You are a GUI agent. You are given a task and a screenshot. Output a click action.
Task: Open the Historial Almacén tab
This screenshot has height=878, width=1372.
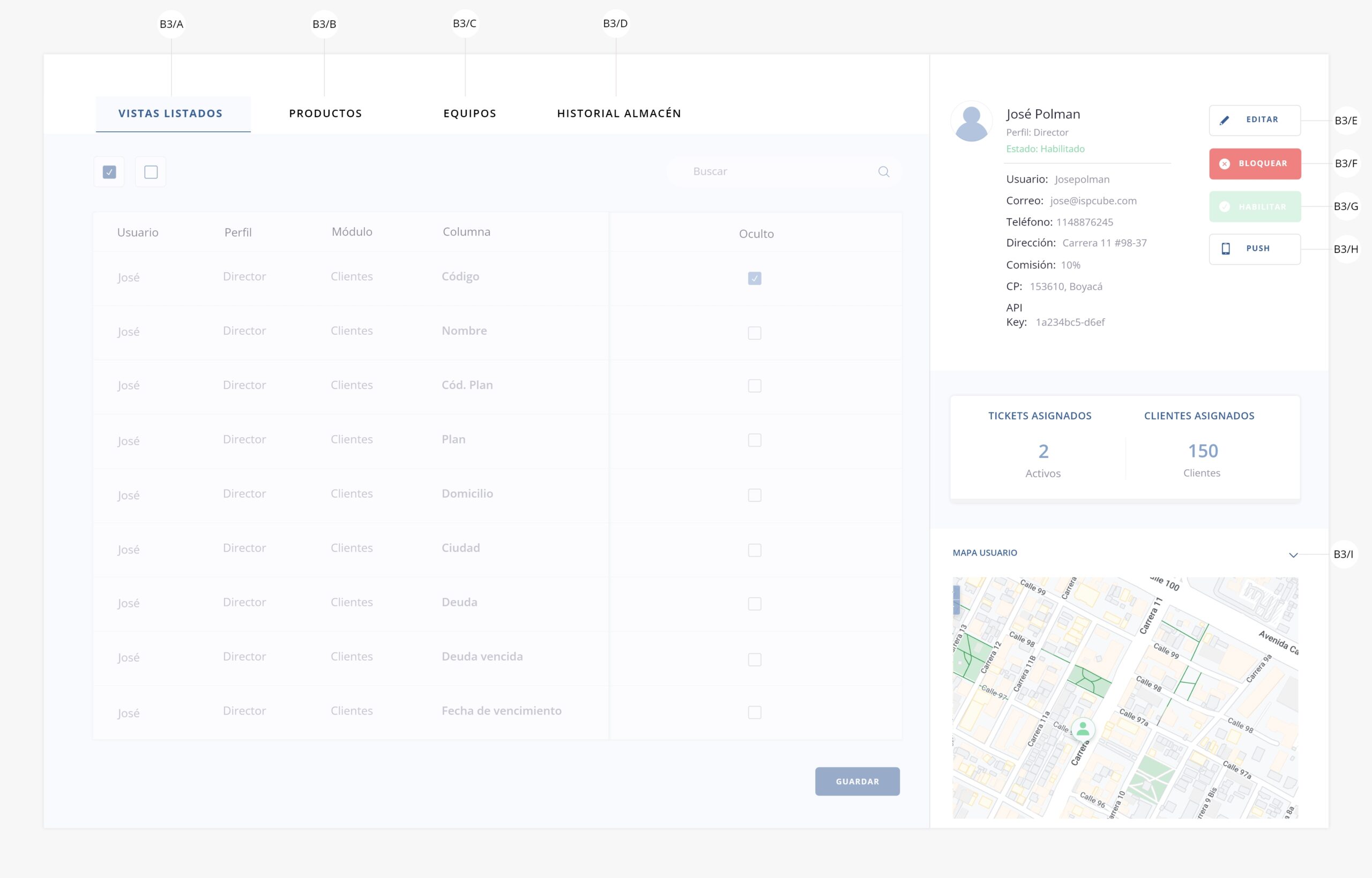[x=618, y=114]
